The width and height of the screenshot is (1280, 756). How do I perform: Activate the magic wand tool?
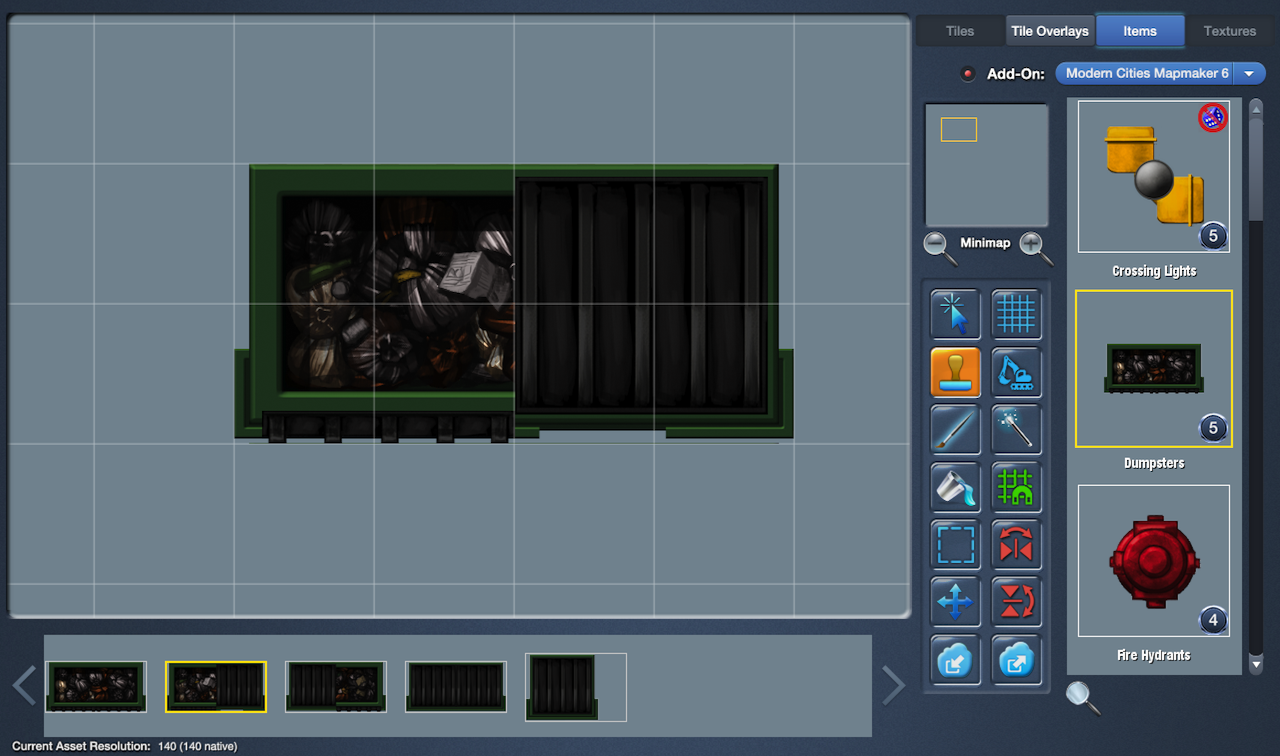point(1016,430)
